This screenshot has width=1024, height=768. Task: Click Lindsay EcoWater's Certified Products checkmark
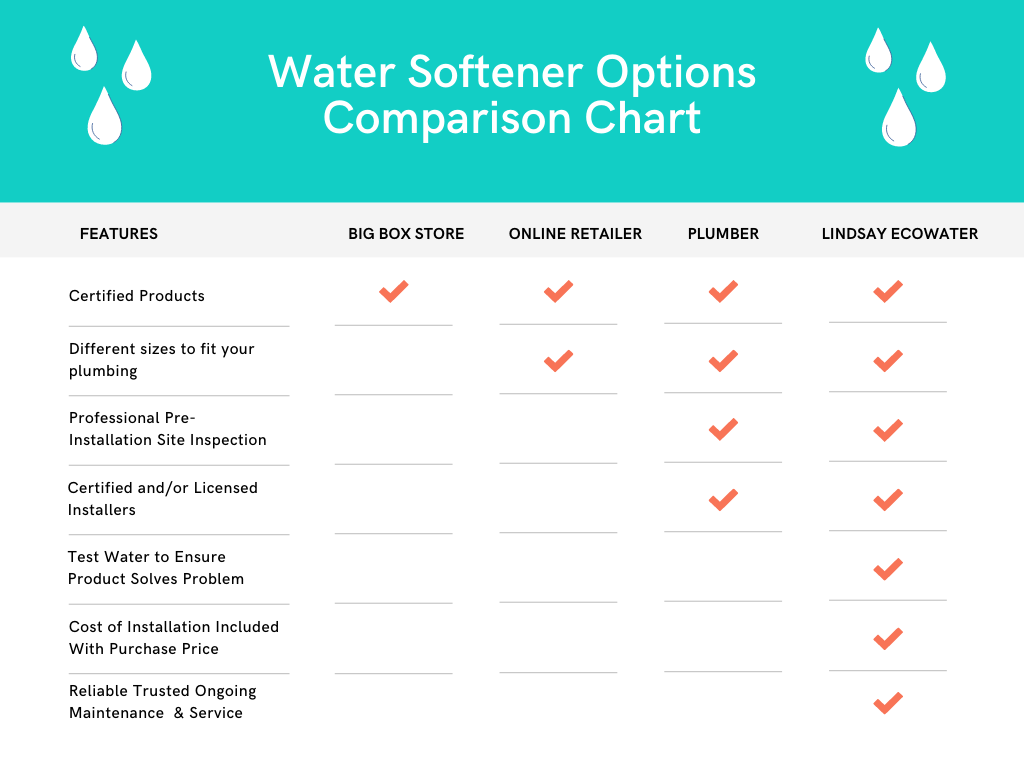click(888, 291)
